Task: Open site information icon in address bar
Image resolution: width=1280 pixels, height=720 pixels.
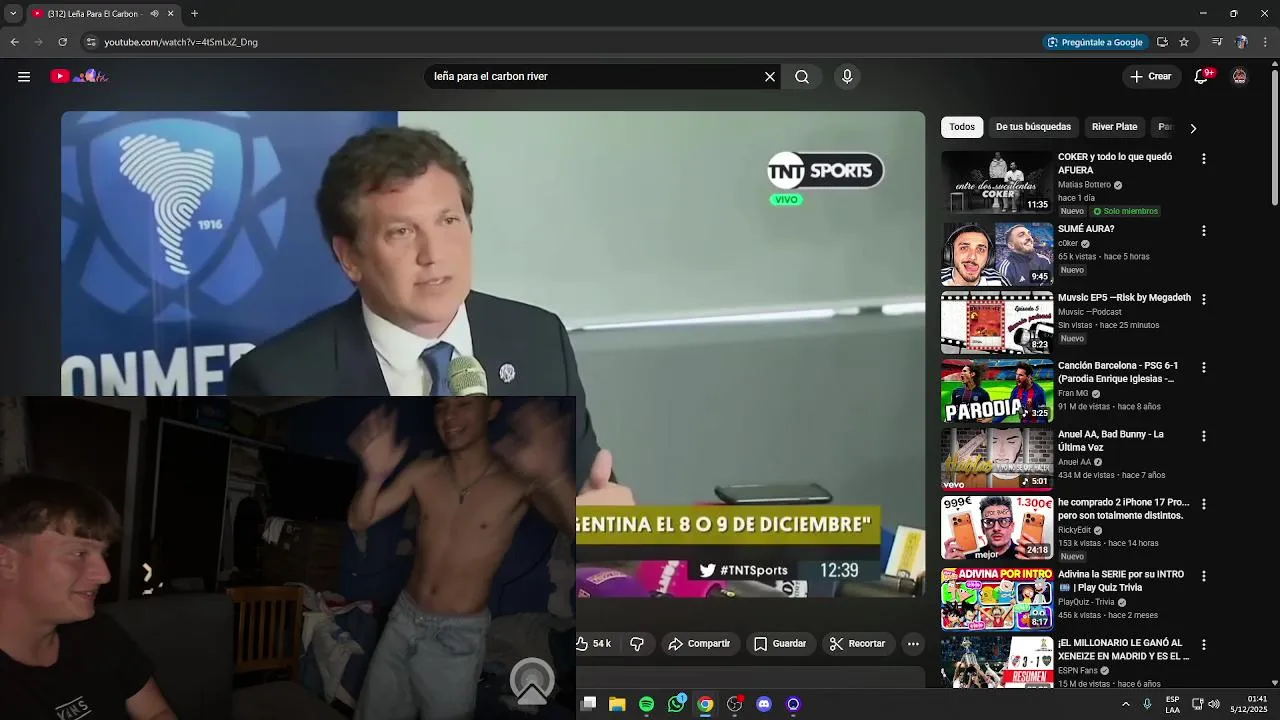Action: 91,42
